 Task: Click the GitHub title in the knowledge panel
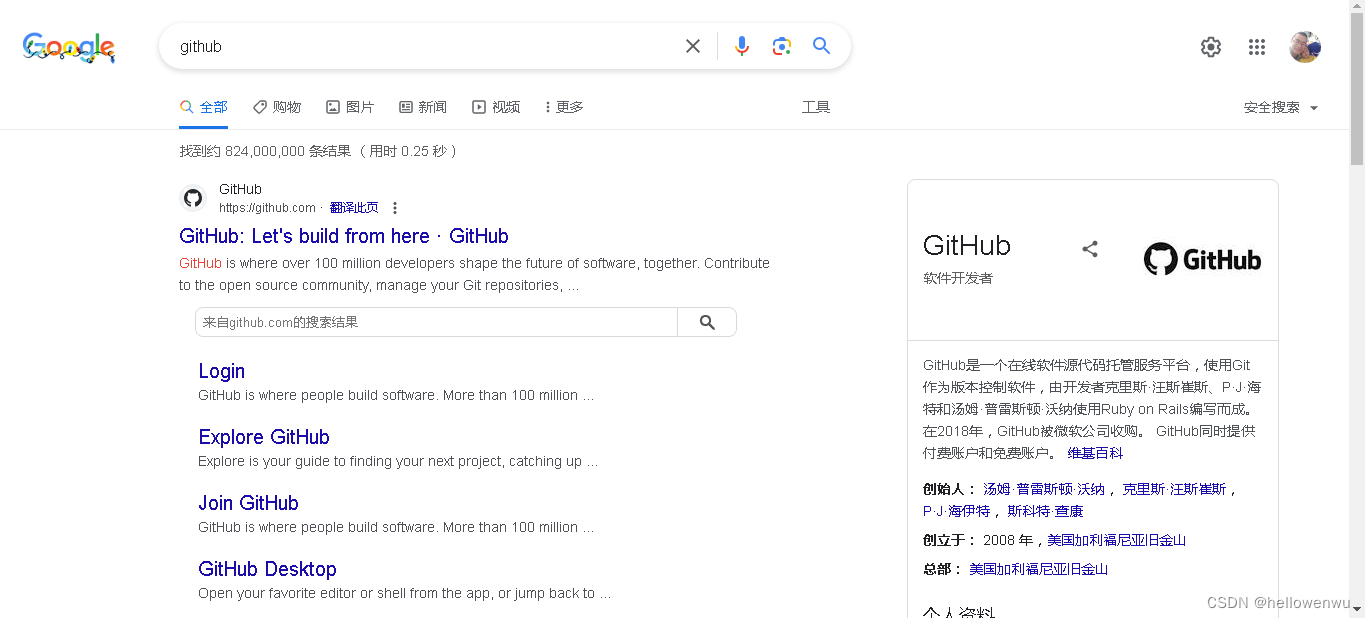point(967,246)
